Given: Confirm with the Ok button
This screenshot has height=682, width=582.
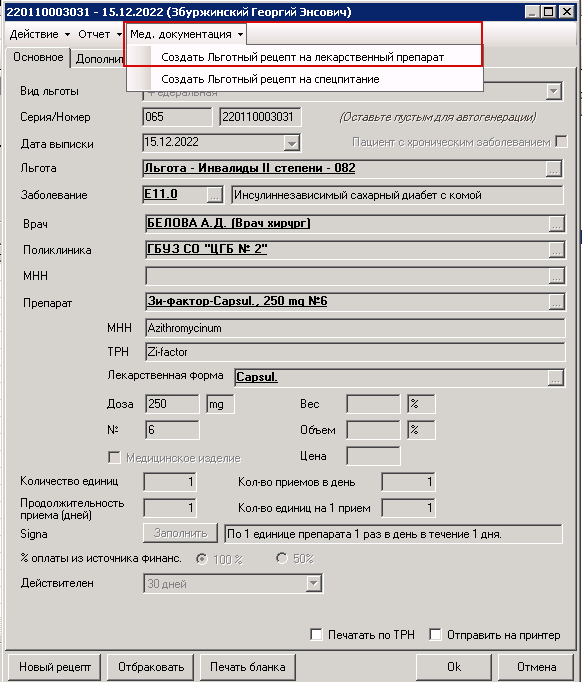Looking at the screenshot, I should (454, 667).
